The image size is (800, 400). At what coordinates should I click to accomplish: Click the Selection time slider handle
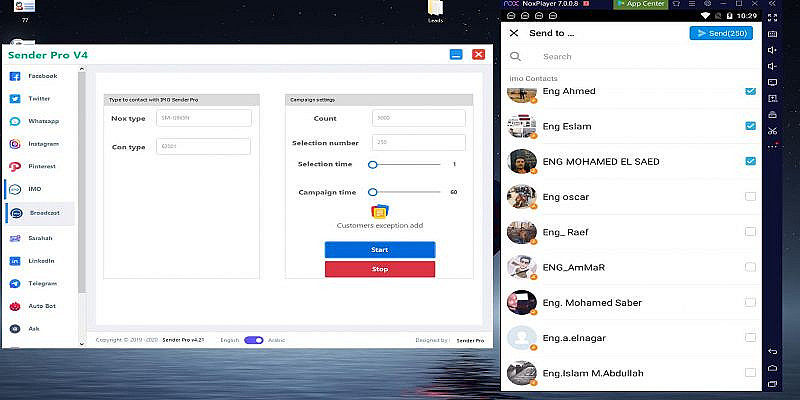pyautogui.click(x=372, y=164)
